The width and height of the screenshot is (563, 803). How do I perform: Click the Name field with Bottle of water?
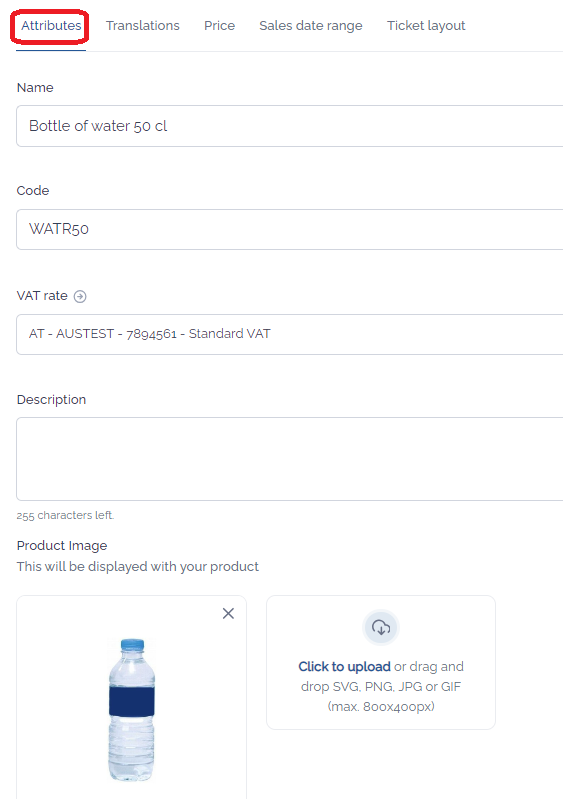pyautogui.click(x=290, y=126)
